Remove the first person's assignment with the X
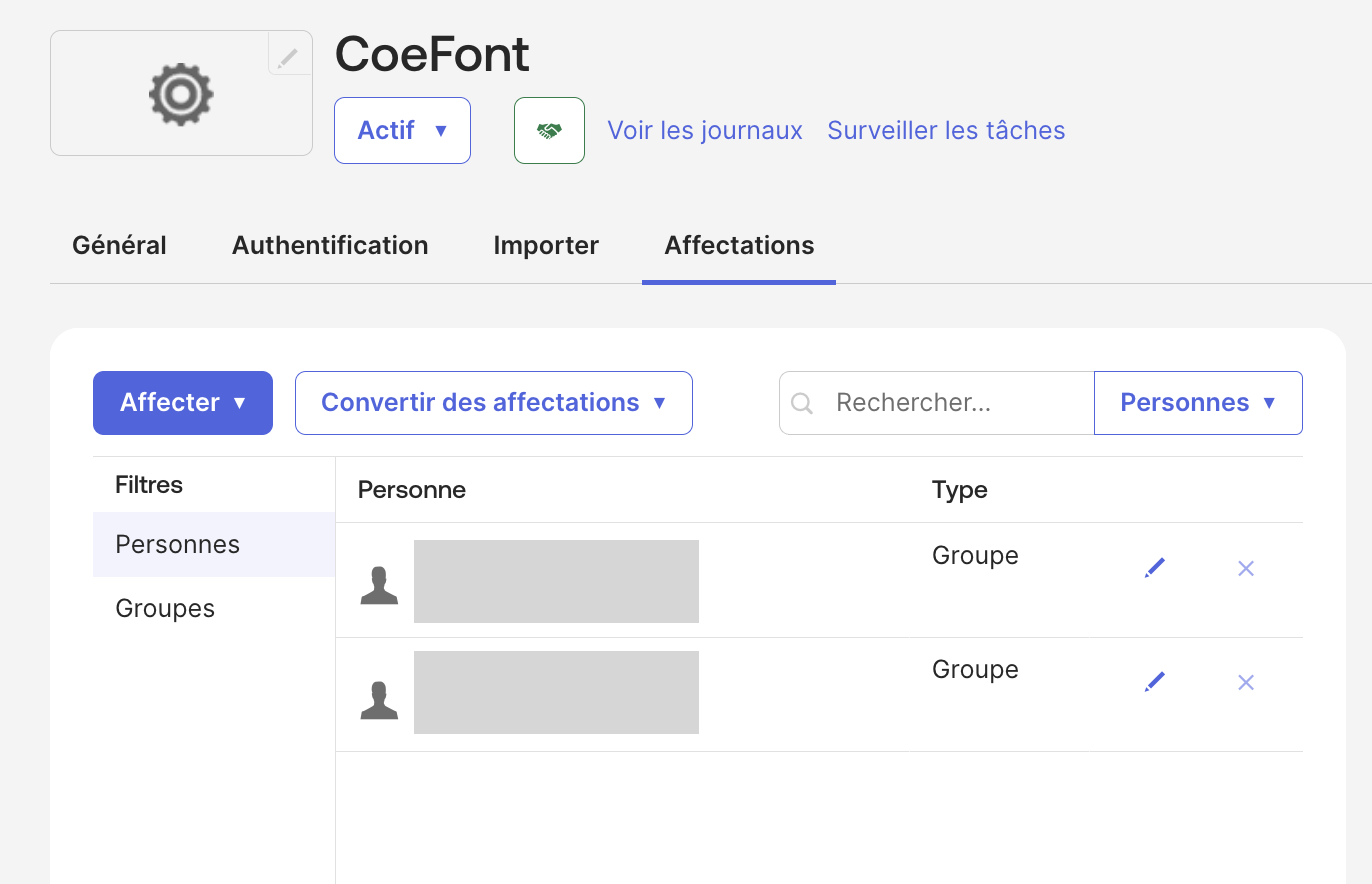The height and width of the screenshot is (884, 1372). coord(1246,568)
